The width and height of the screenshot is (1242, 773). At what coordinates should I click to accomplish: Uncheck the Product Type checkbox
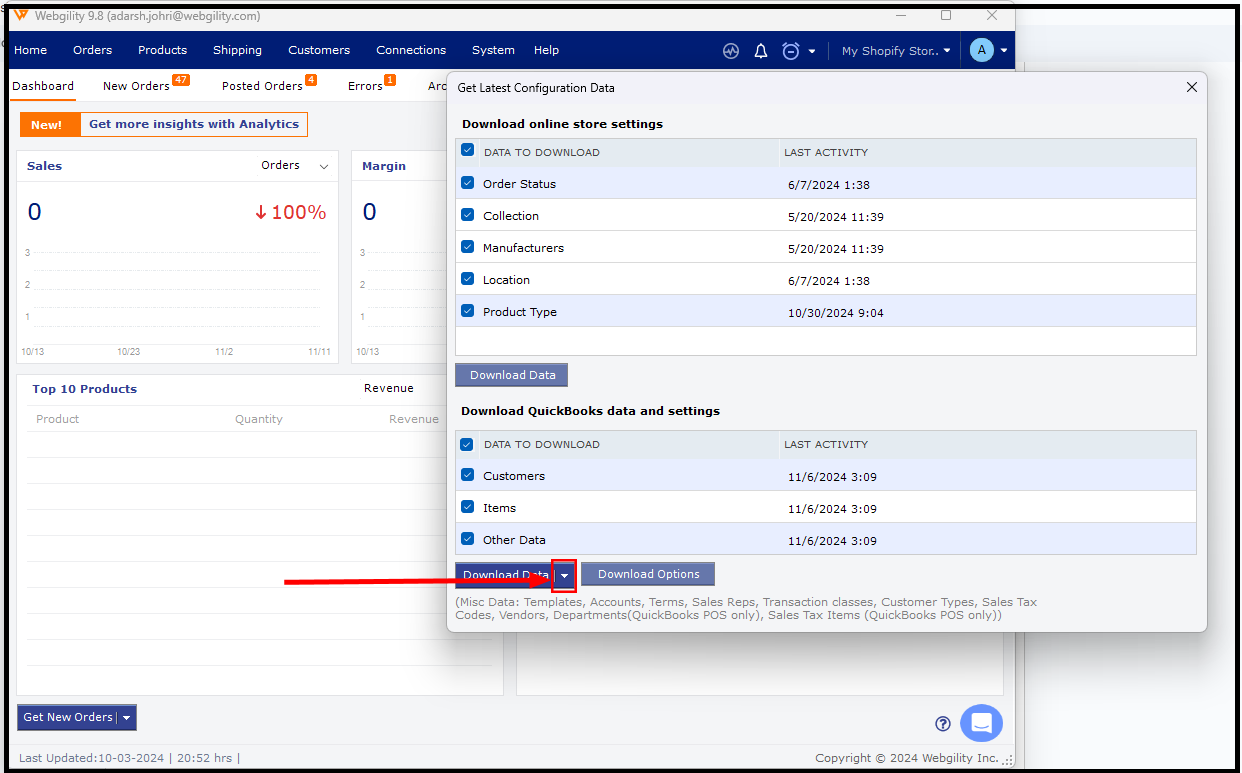click(467, 311)
